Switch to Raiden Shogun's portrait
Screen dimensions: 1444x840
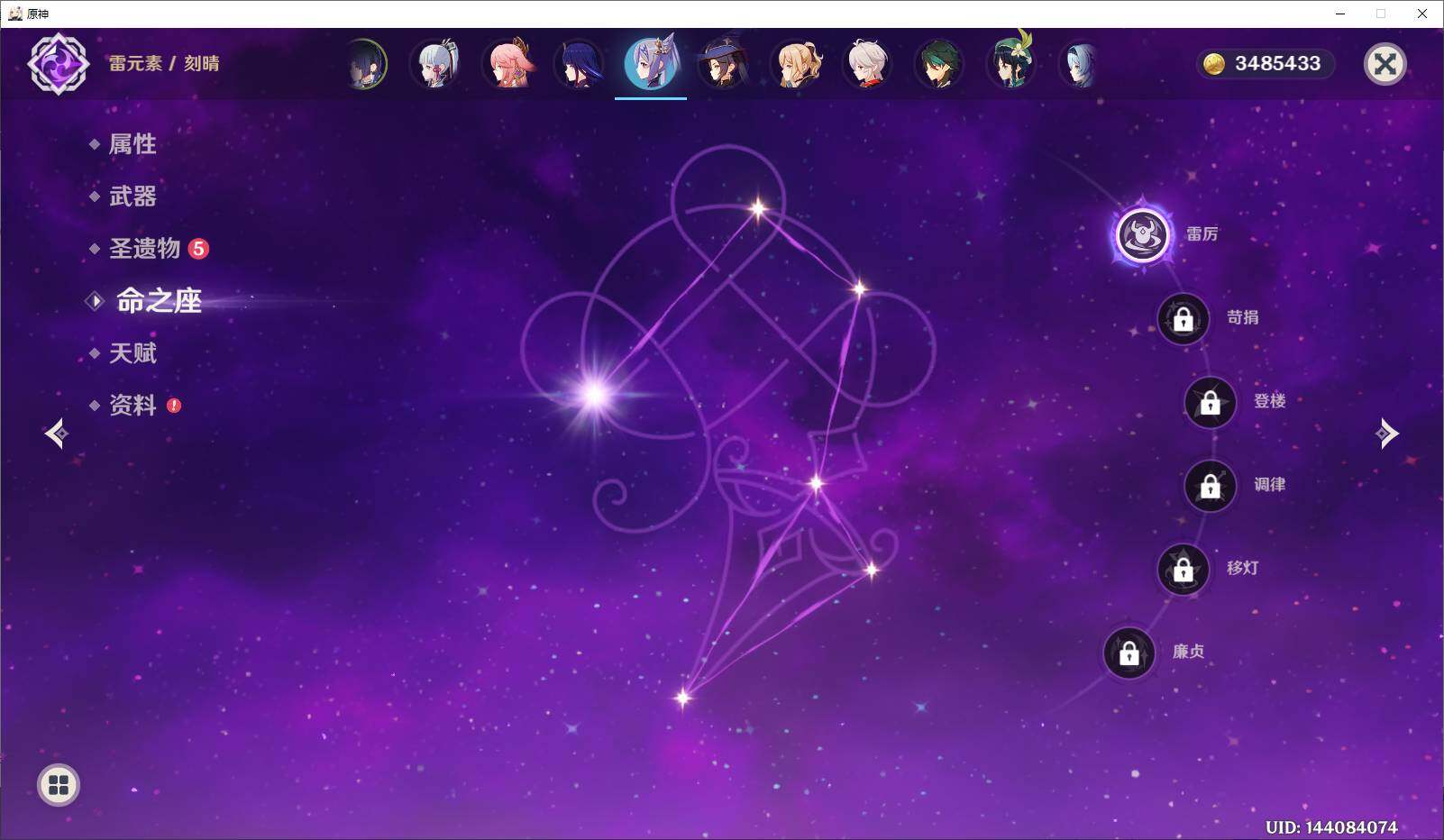[x=579, y=64]
